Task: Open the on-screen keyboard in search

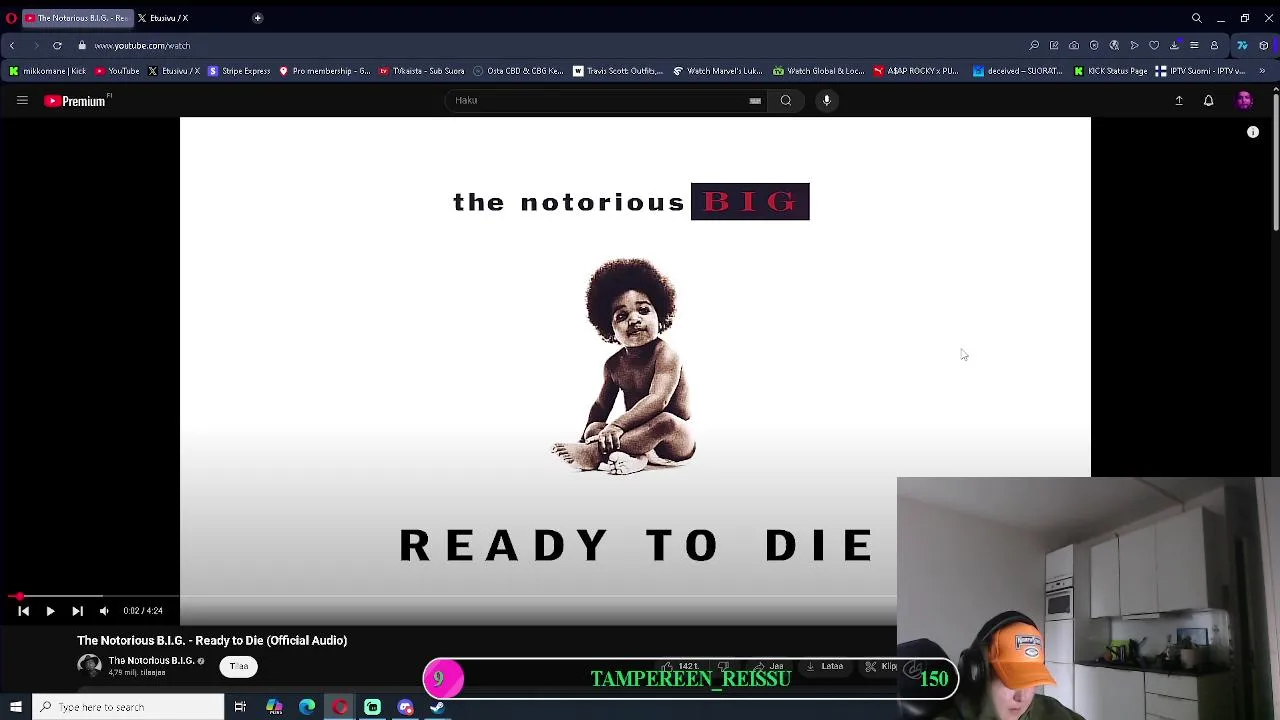Action: click(x=755, y=100)
